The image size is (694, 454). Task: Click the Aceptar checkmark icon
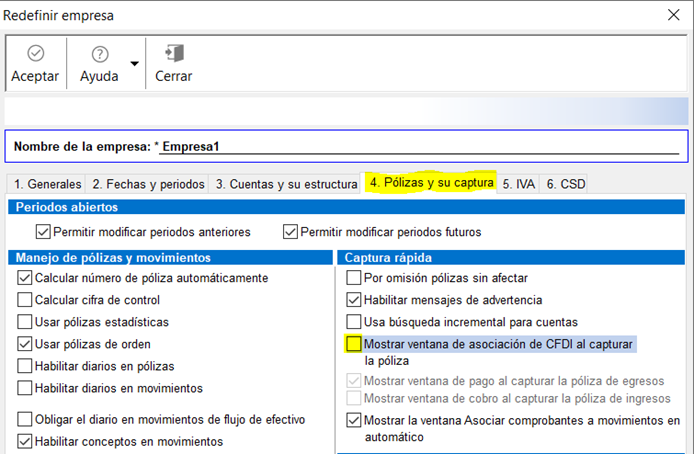[34, 54]
